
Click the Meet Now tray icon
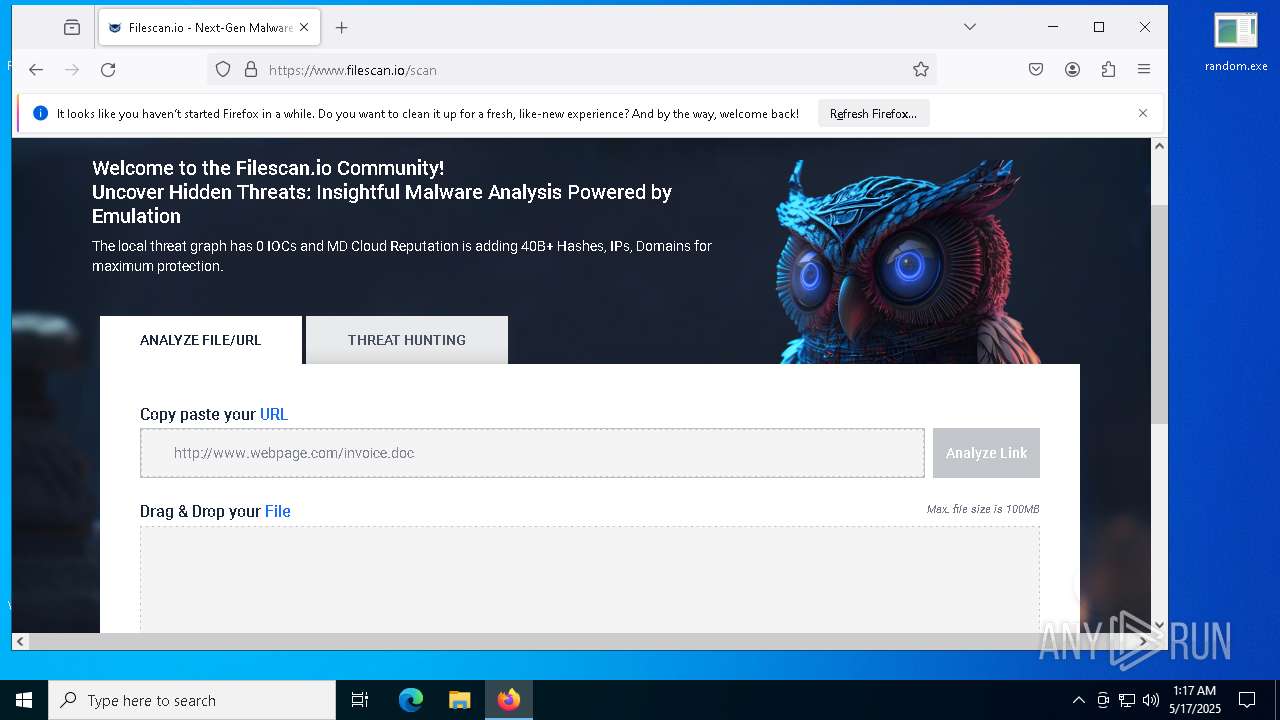[1103, 700]
